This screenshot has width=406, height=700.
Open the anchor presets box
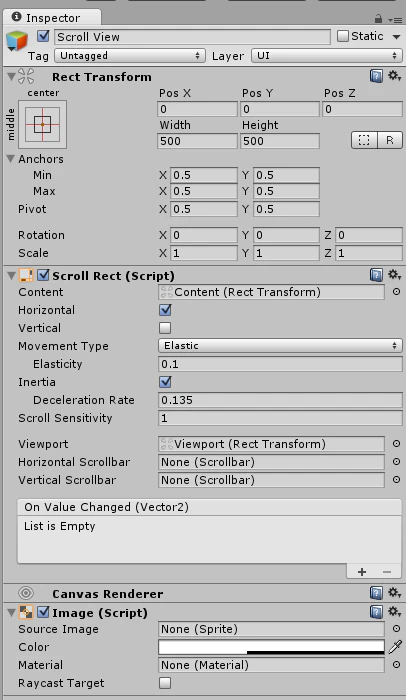pyautogui.click(x=42, y=125)
